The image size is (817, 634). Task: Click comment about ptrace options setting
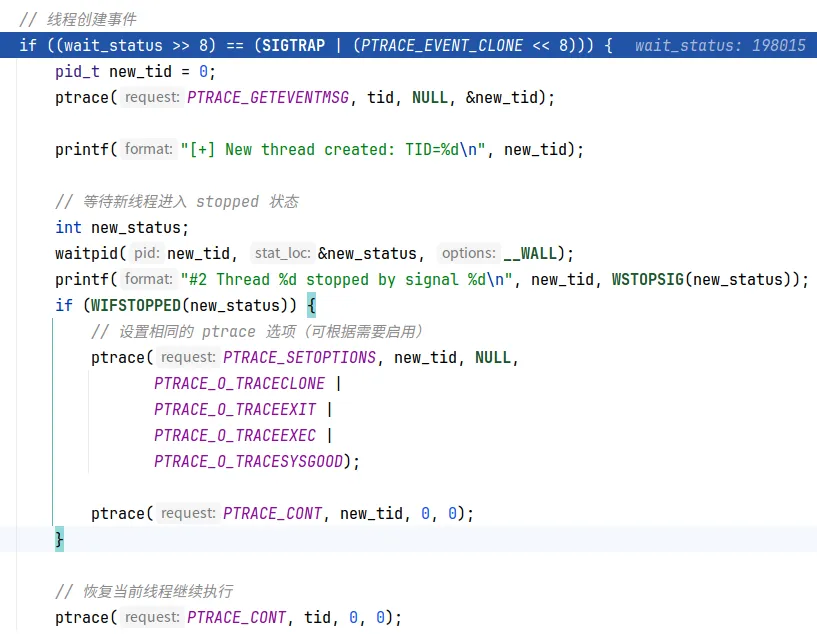[257, 332]
